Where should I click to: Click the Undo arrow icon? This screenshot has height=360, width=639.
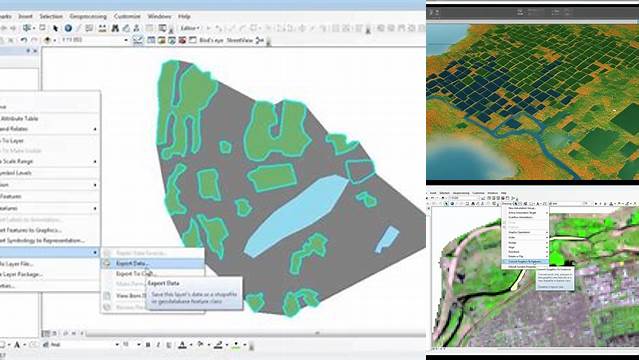[23, 40]
